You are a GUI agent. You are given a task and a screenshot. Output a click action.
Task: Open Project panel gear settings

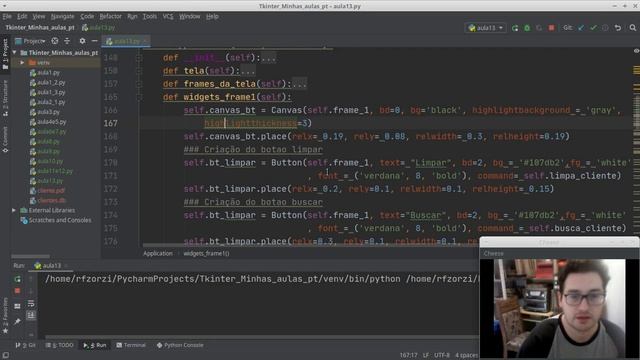[82, 41]
